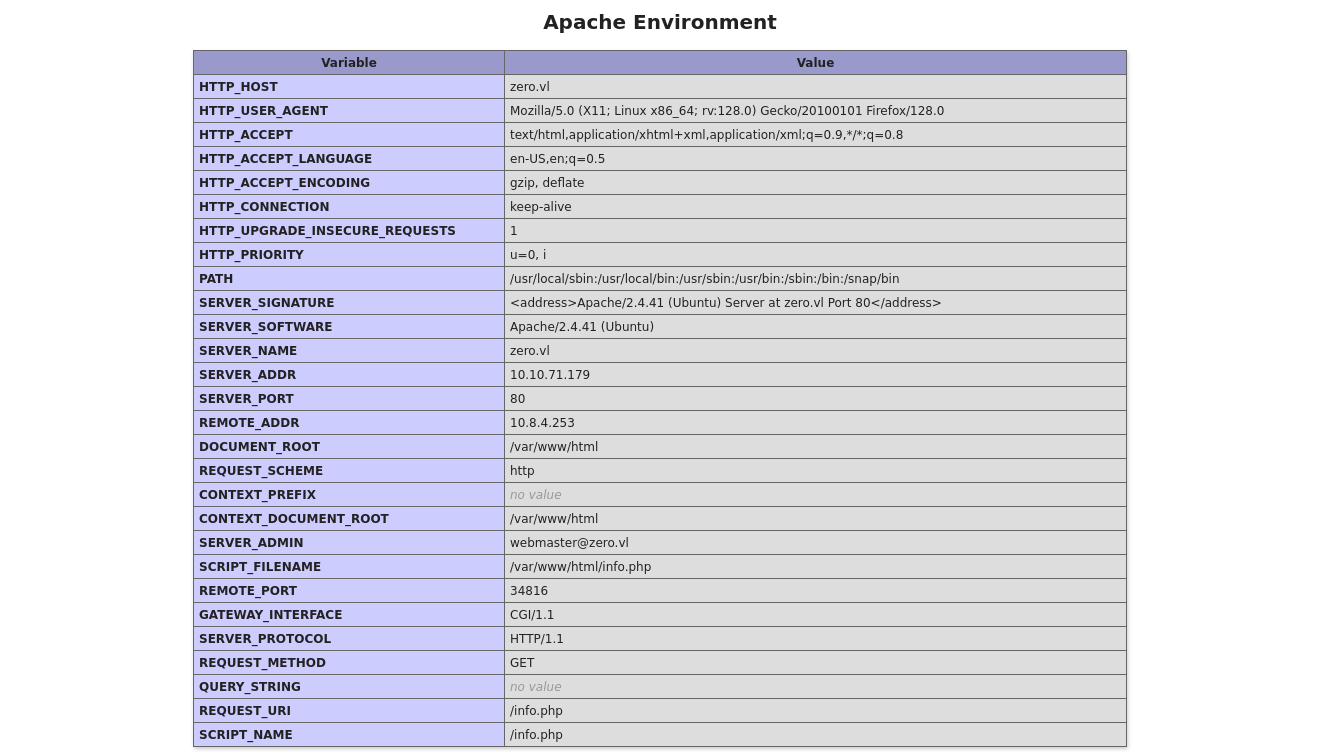Click the en-US,en;q=0.5 language value
Screen dimensions: 1318x754
[x=557, y=159]
